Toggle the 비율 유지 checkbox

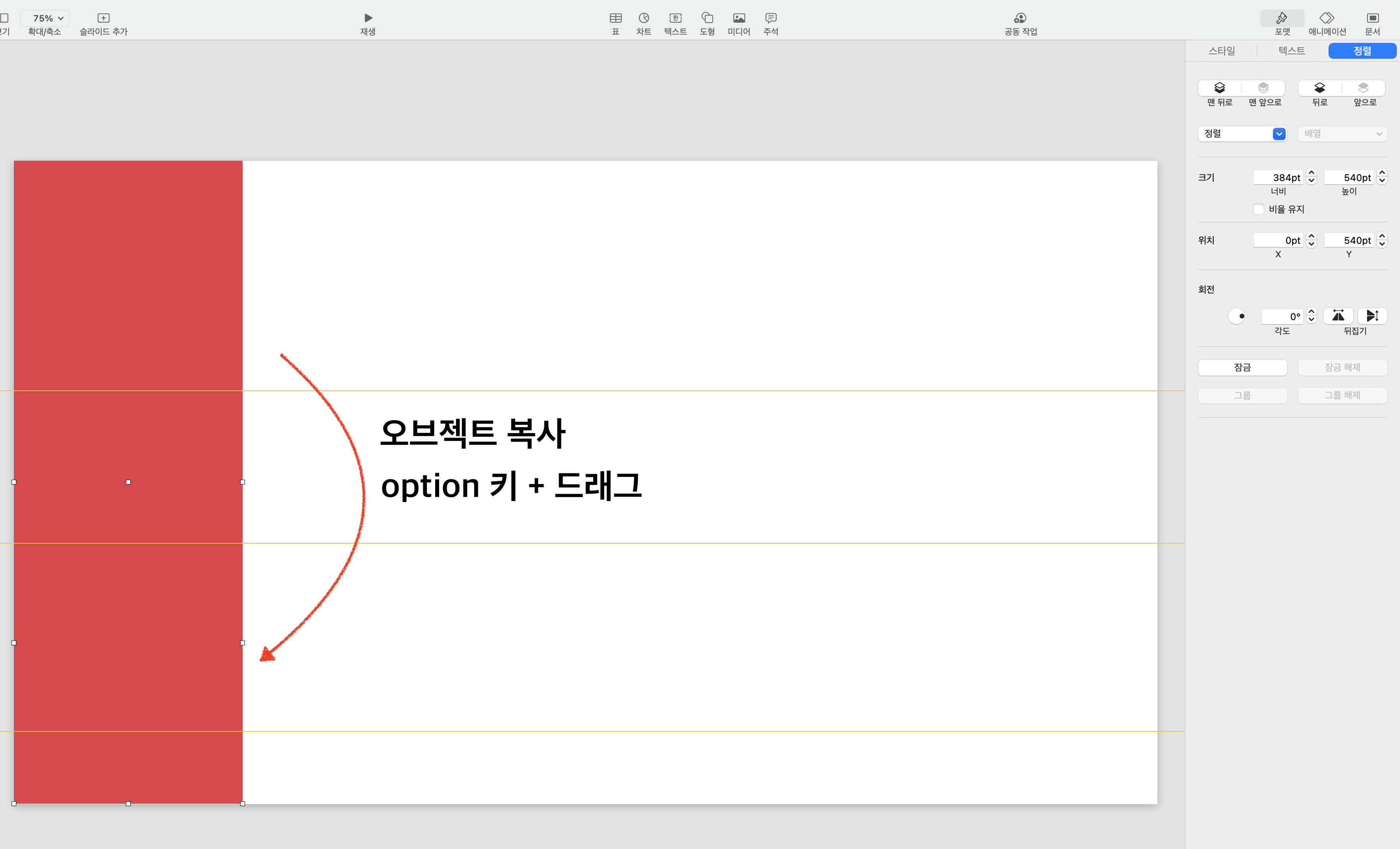1259,209
